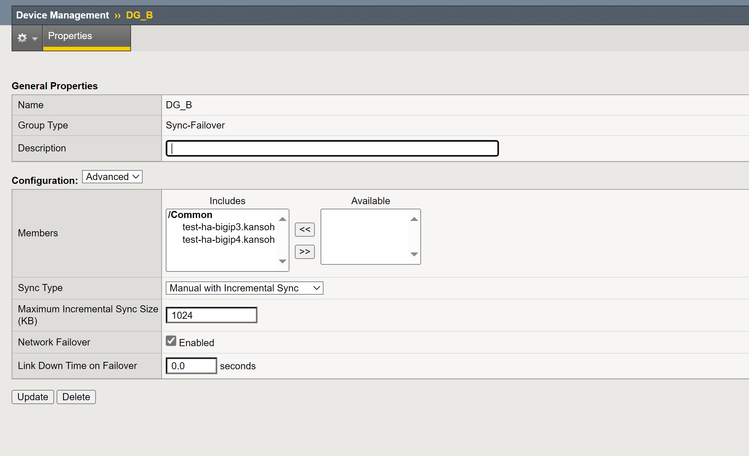The image size is (749, 456).
Task: Click the Includes column heading
Action: (x=227, y=201)
